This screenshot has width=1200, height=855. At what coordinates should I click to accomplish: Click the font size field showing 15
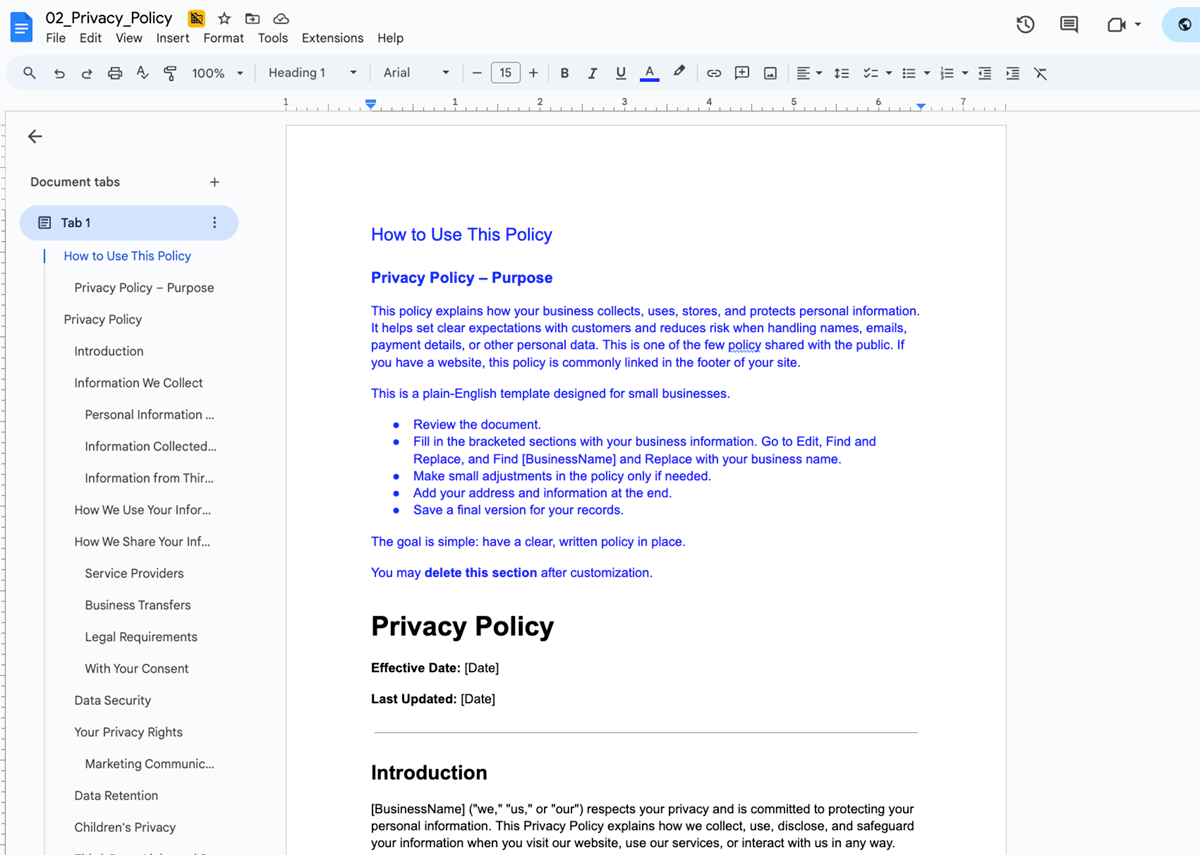point(505,73)
